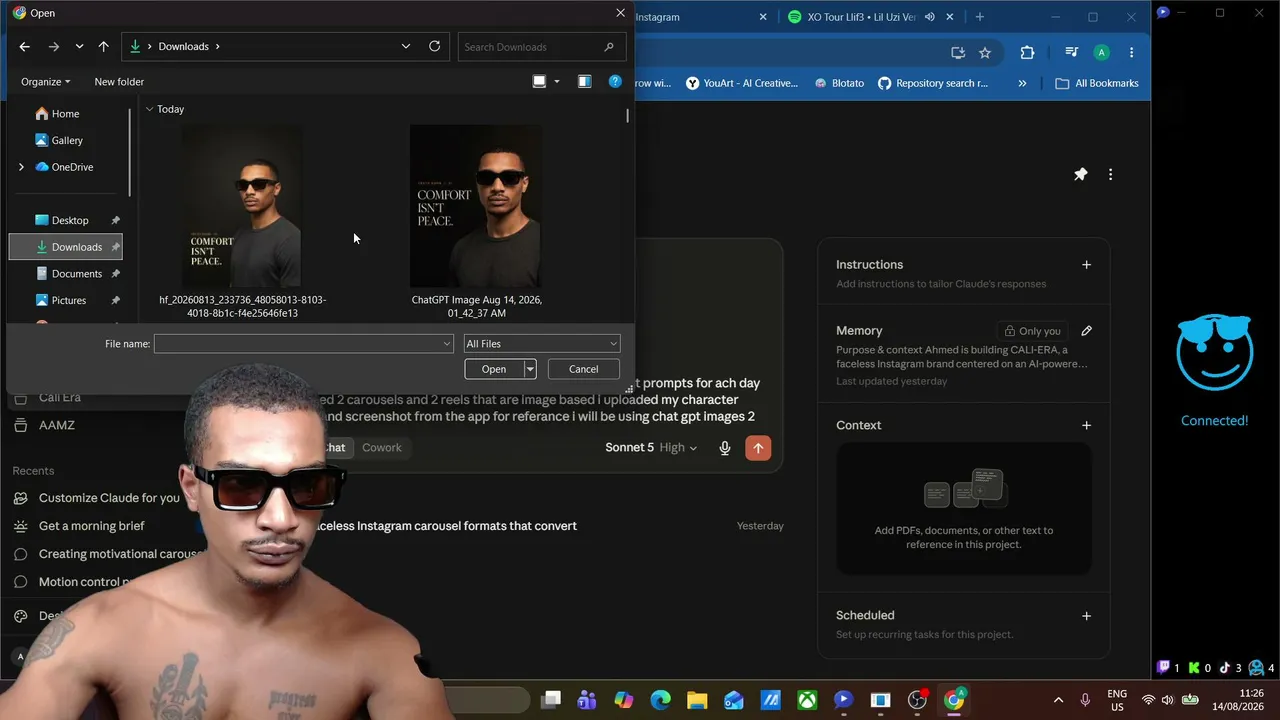Open the Customize Claude recent chat

[x=109, y=498]
